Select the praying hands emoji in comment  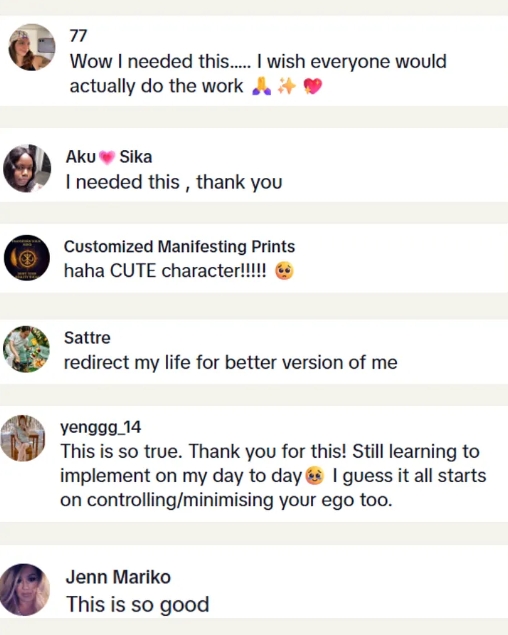(262, 86)
